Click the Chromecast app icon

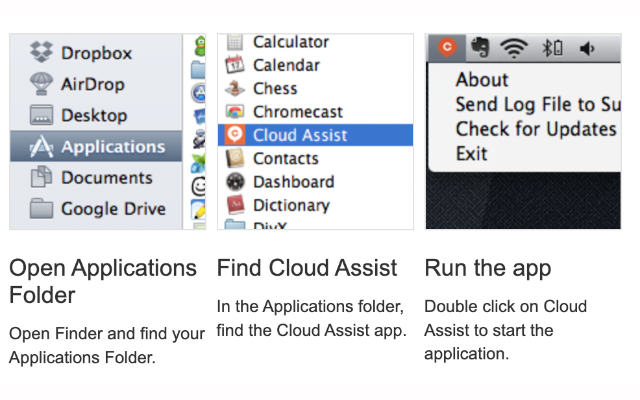(235, 111)
